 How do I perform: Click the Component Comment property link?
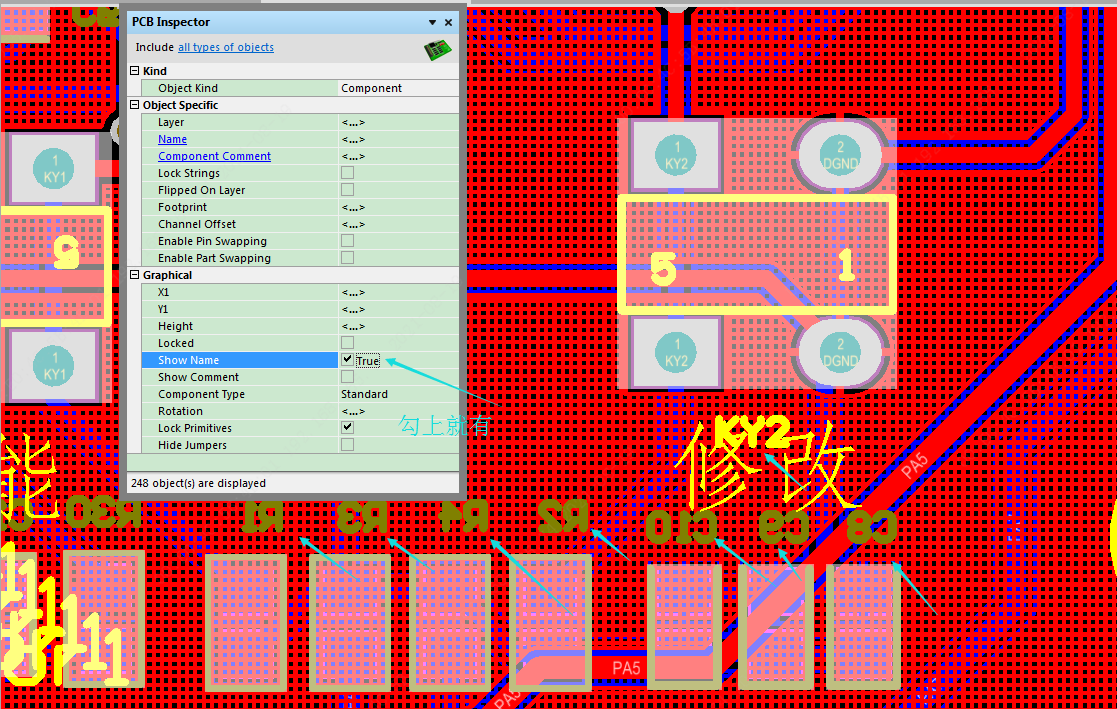pyautogui.click(x=214, y=156)
